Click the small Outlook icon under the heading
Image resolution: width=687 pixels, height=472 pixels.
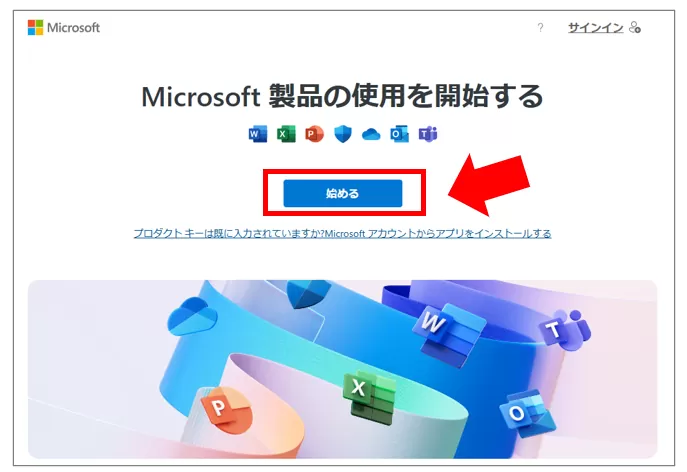(400, 134)
